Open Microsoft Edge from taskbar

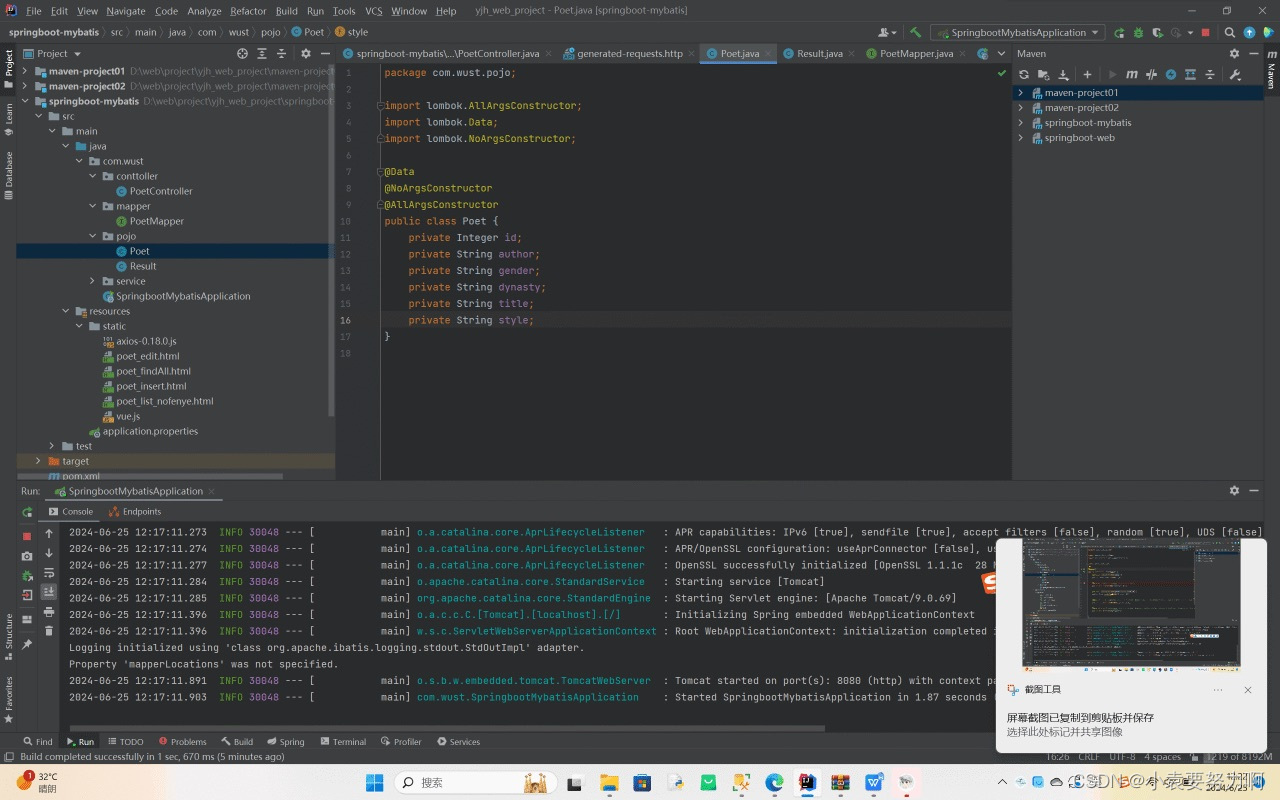pos(775,782)
